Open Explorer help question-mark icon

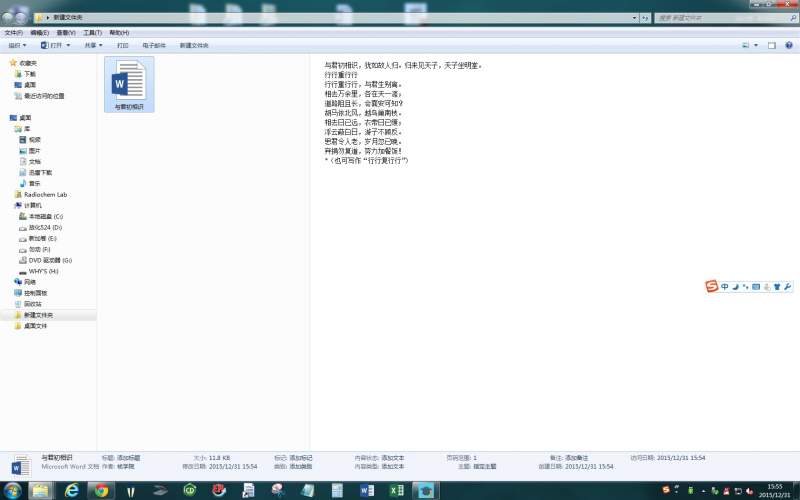pos(789,45)
